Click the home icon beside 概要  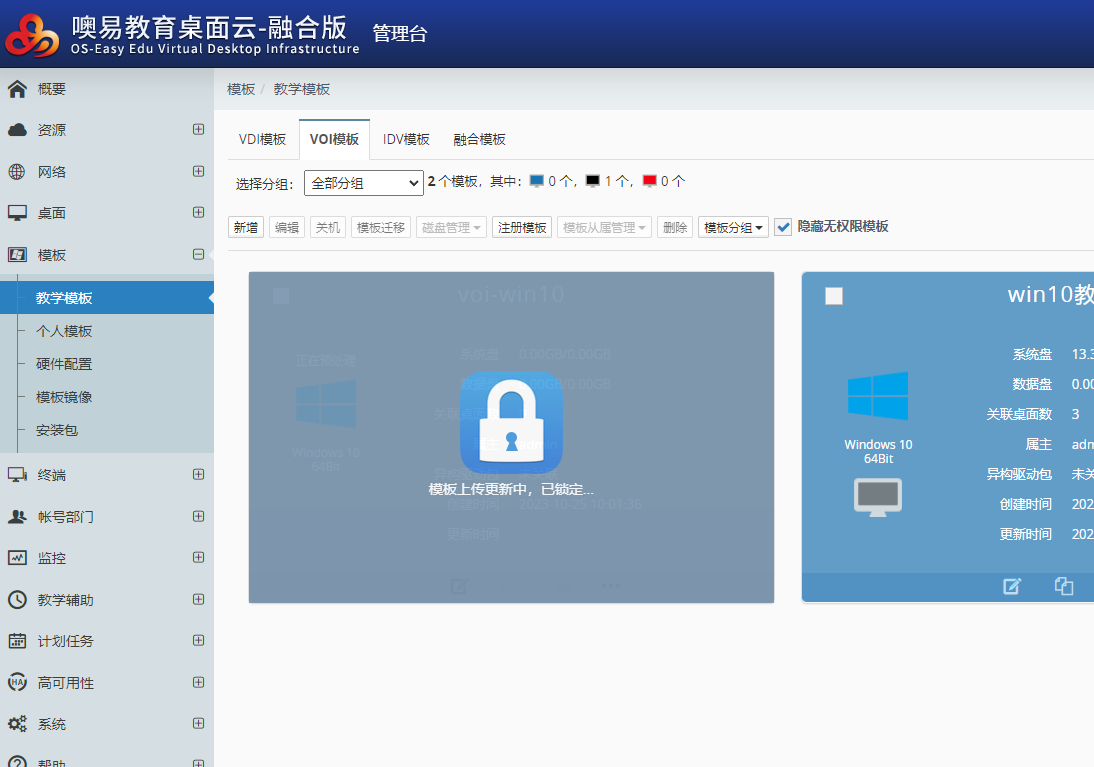[17, 89]
